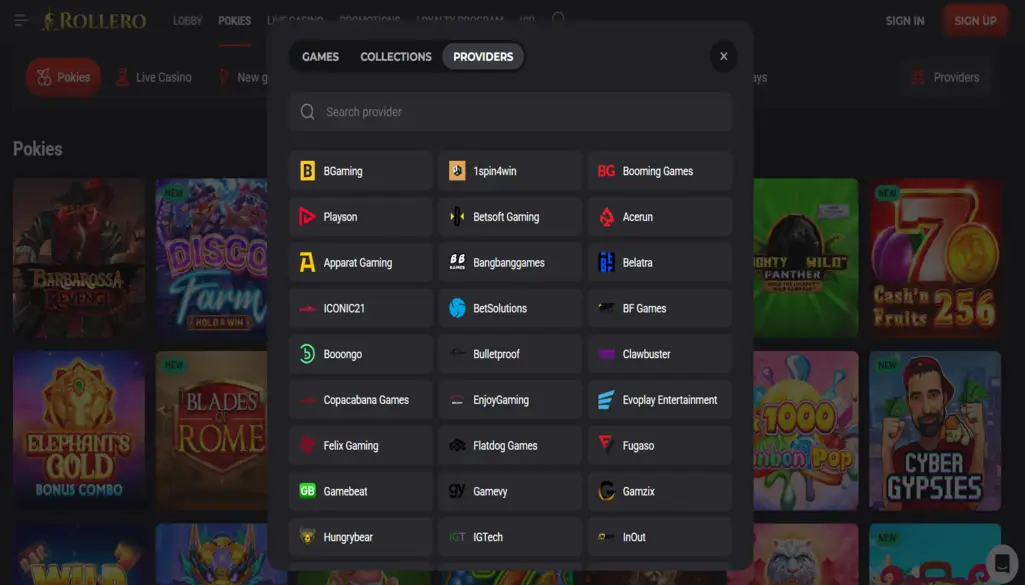This screenshot has height=585, width=1025.
Task: Click the Hungrybear bear logo icon
Action: pyautogui.click(x=307, y=537)
